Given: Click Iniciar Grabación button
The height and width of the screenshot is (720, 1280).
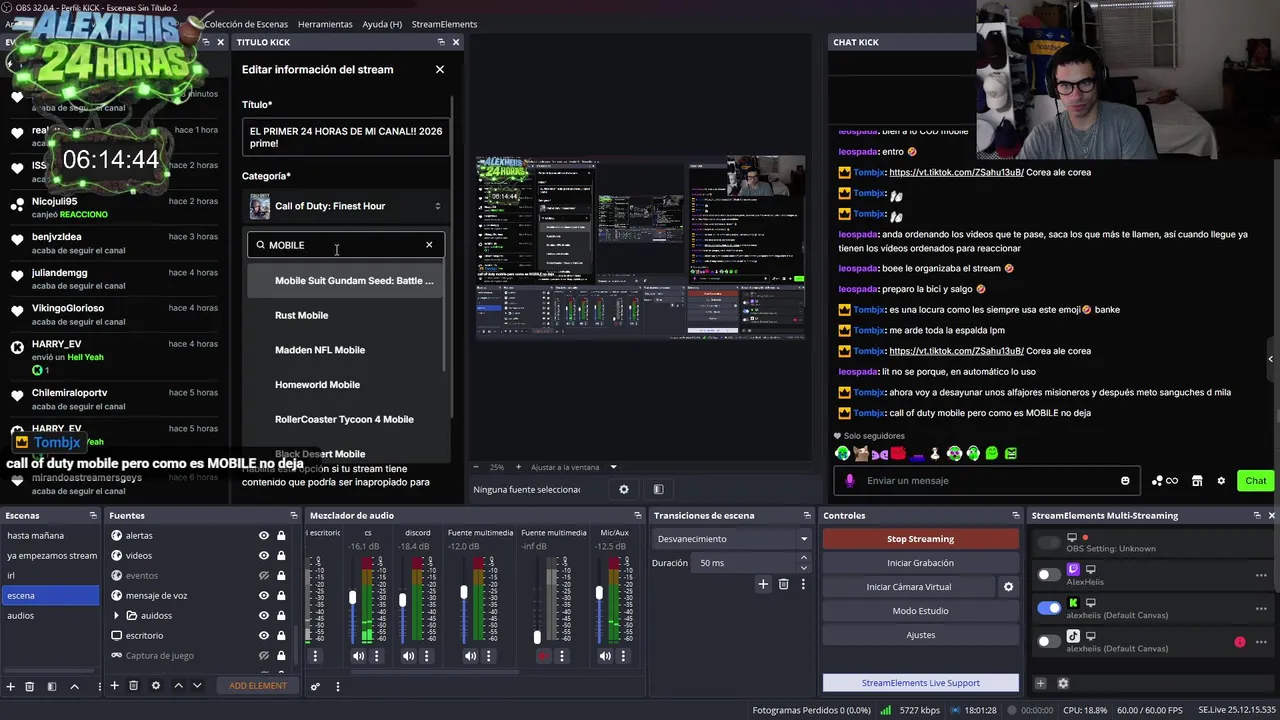Looking at the screenshot, I should pyautogui.click(x=920, y=563).
